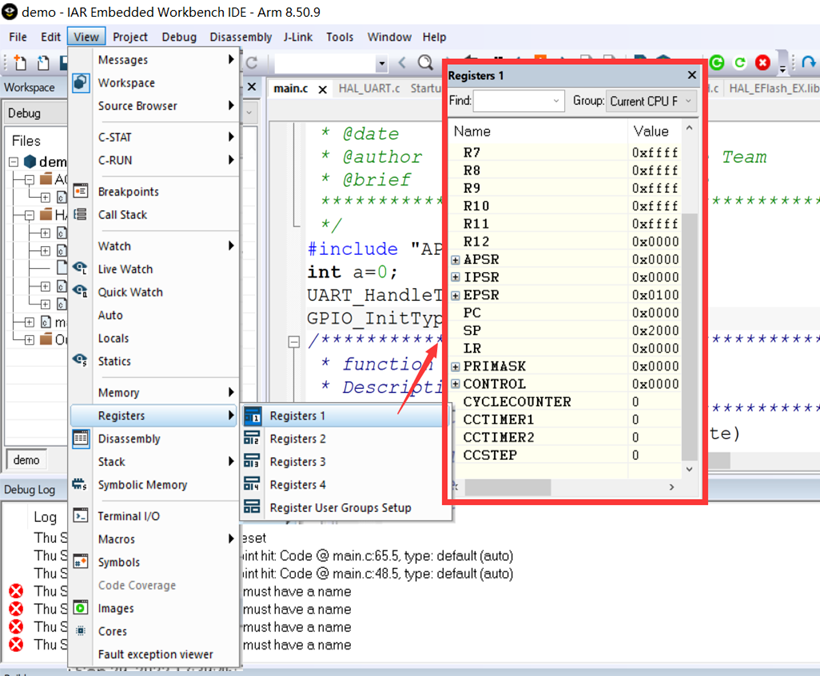820x676 pixels.
Task: Choose Symbolic Memory menu entry
Action: (142, 485)
